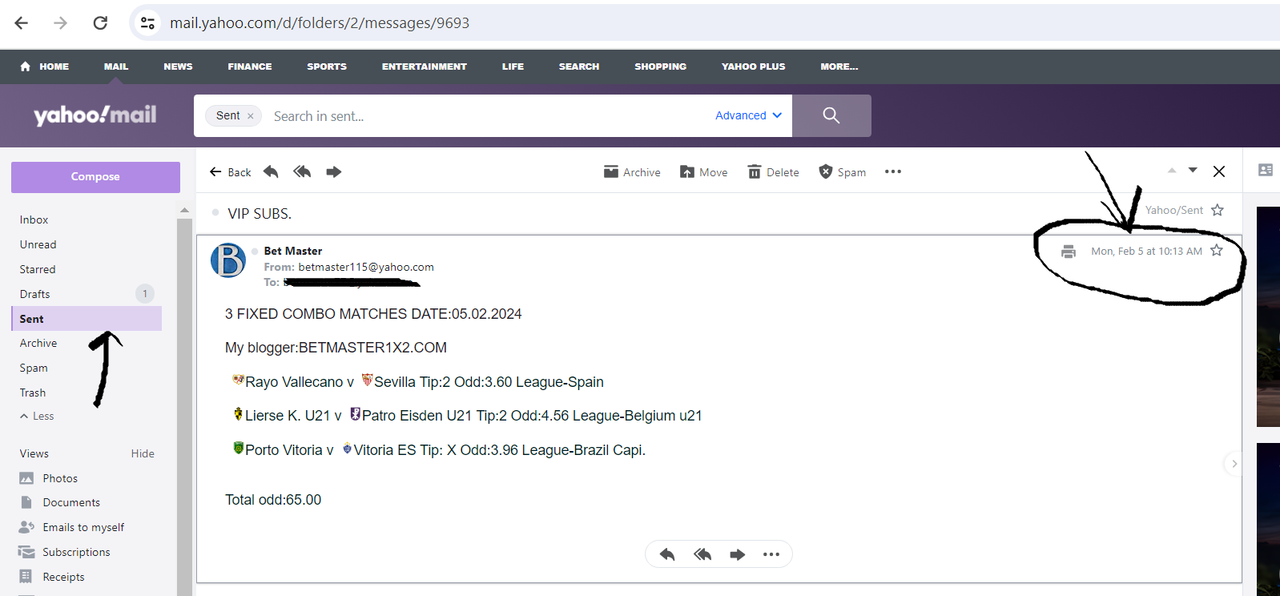Screen dimensions: 1280x596
Task: Open bottom more options ellipsis
Action: coord(771,554)
